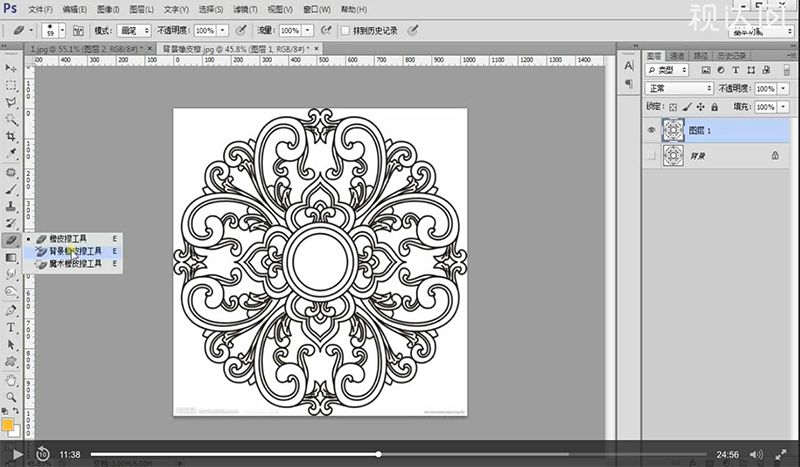This screenshot has width=800, height=467.
Task: Hide layer 图层 1 with eye icon
Action: coord(652,130)
